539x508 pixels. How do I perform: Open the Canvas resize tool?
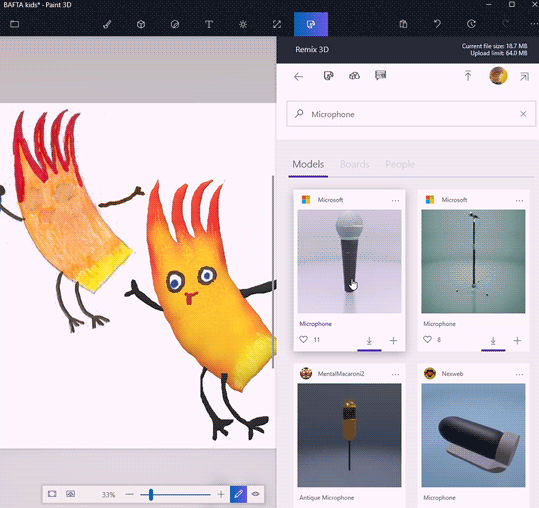[x=277, y=24]
